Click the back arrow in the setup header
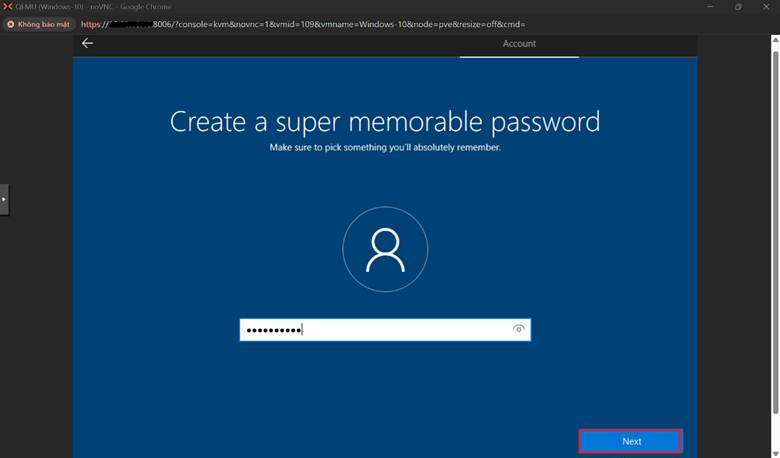This screenshot has width=780, height=458. pyautogui.click(x=87, y=43)
